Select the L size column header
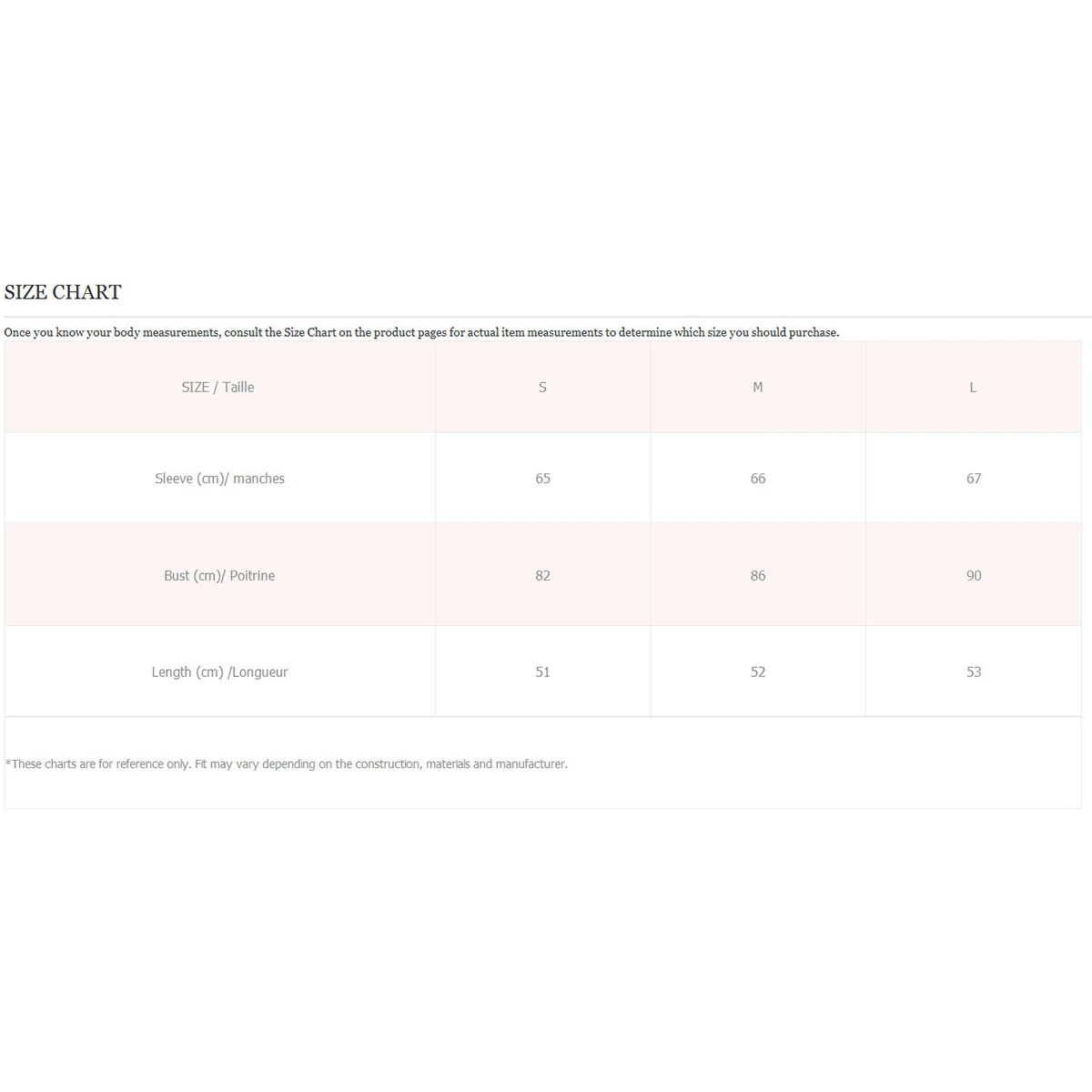 (973, 387)
